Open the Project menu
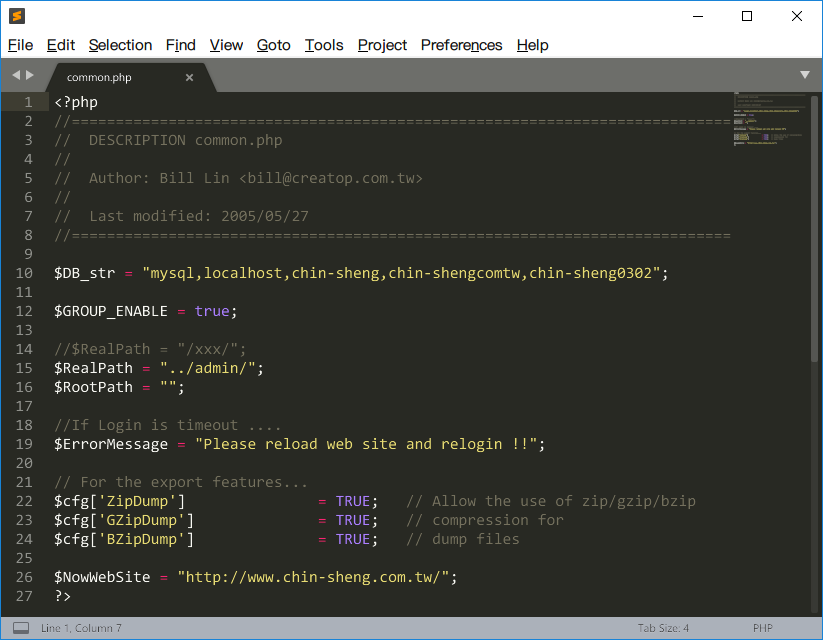 coord(382,45)
